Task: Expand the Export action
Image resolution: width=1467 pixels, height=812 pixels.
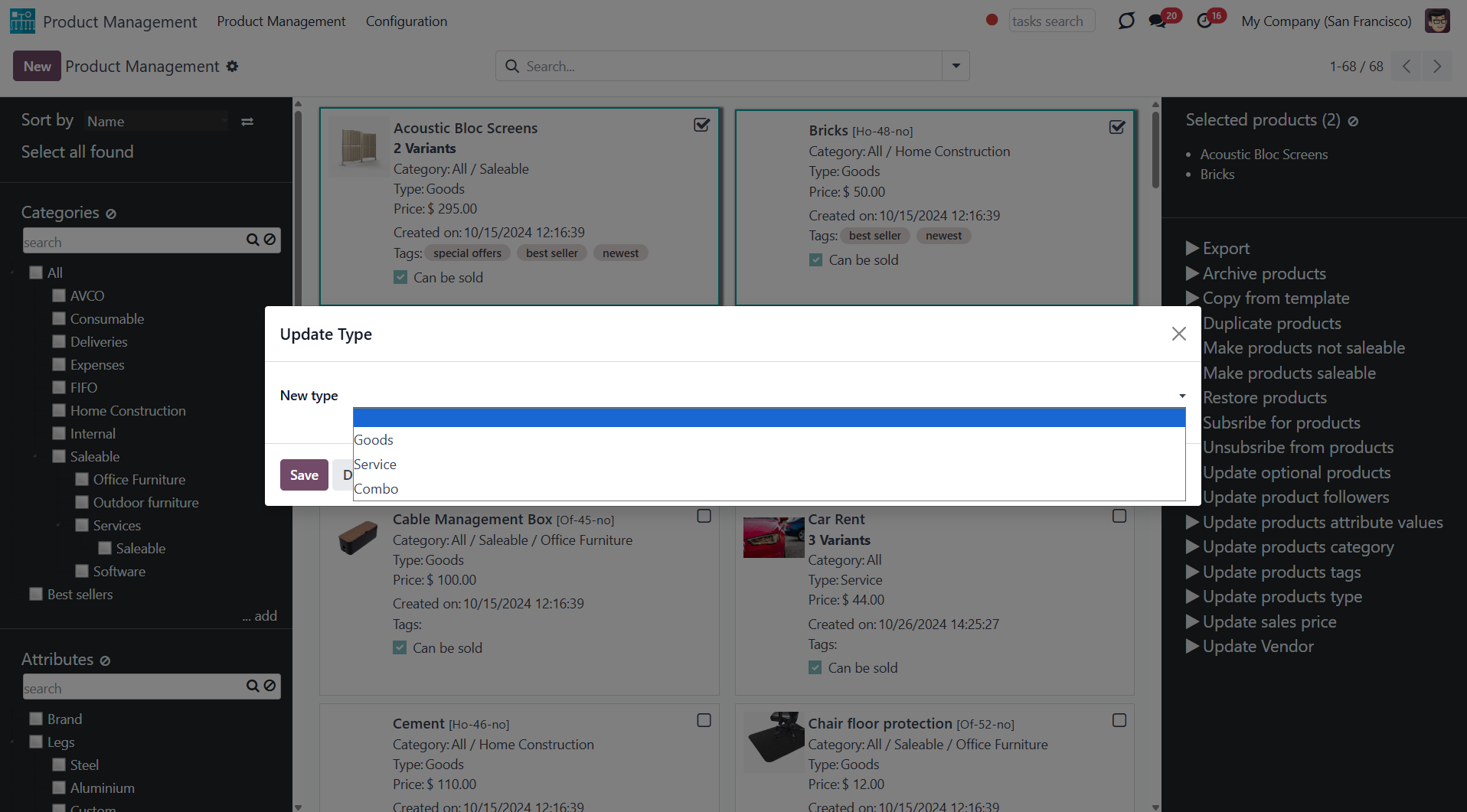Action: [1217, 248]
